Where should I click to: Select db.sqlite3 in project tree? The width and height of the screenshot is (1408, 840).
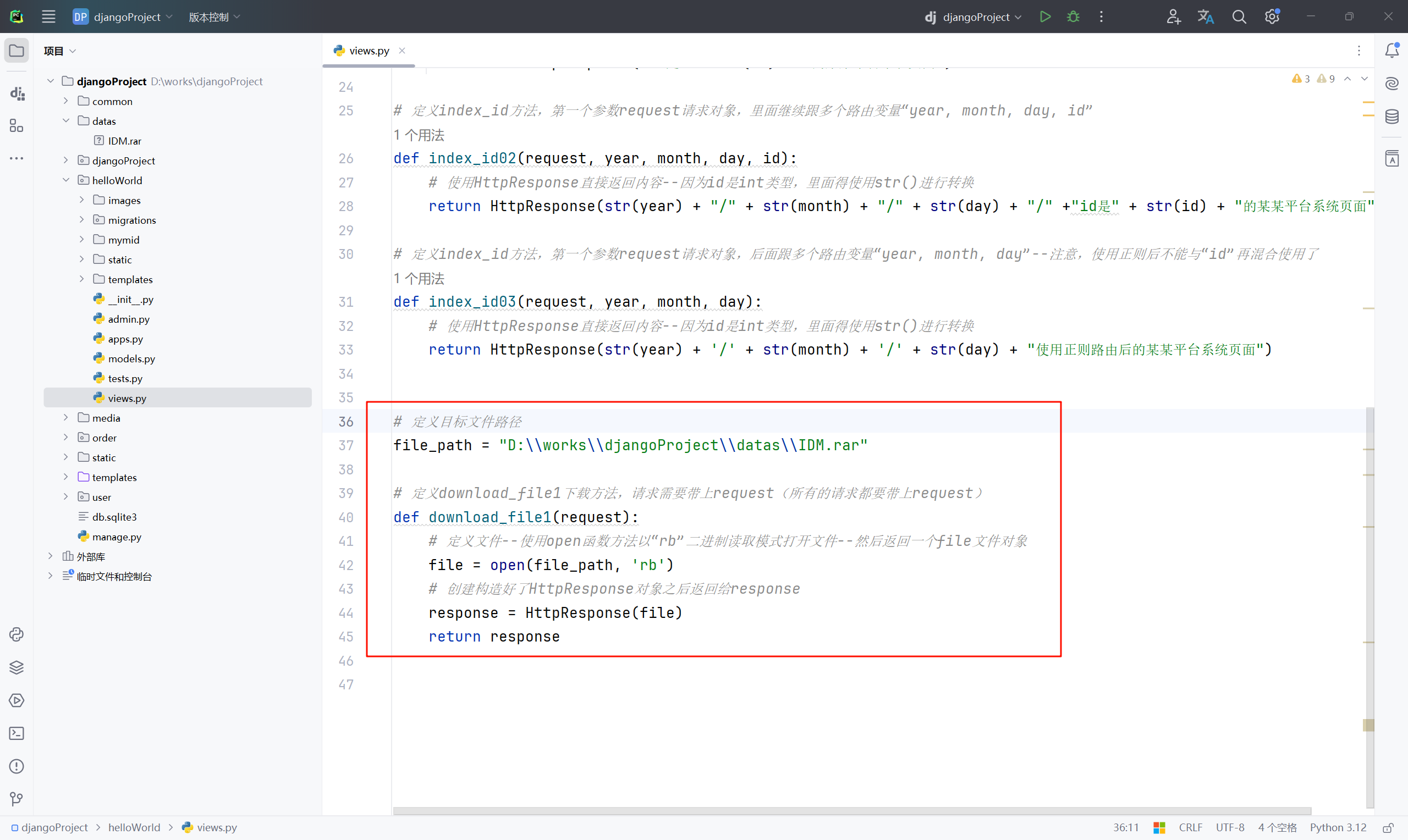(x=114, y=517)
